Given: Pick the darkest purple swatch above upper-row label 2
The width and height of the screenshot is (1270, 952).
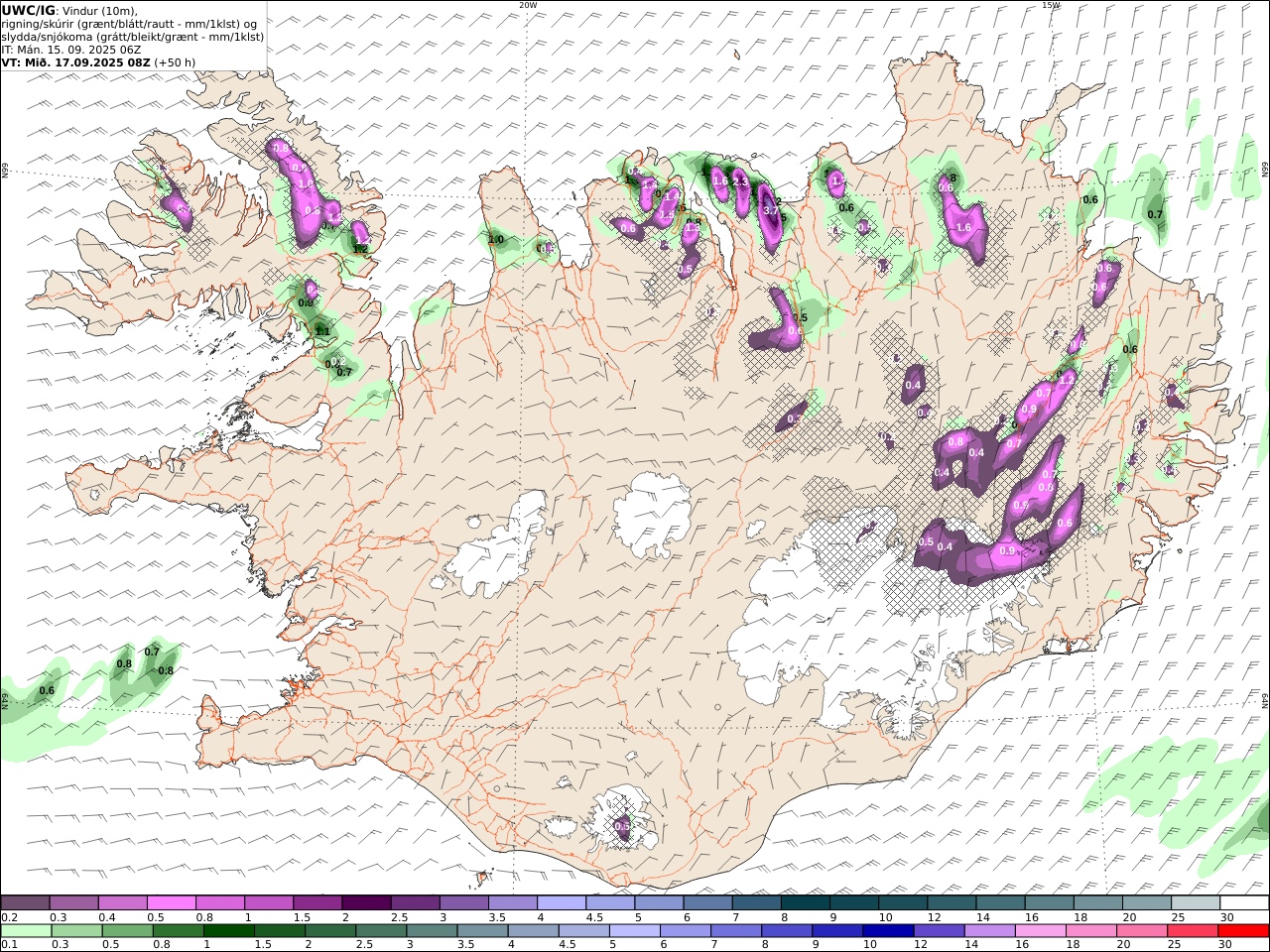Looking at the screenshot, I should coord(366,902).
